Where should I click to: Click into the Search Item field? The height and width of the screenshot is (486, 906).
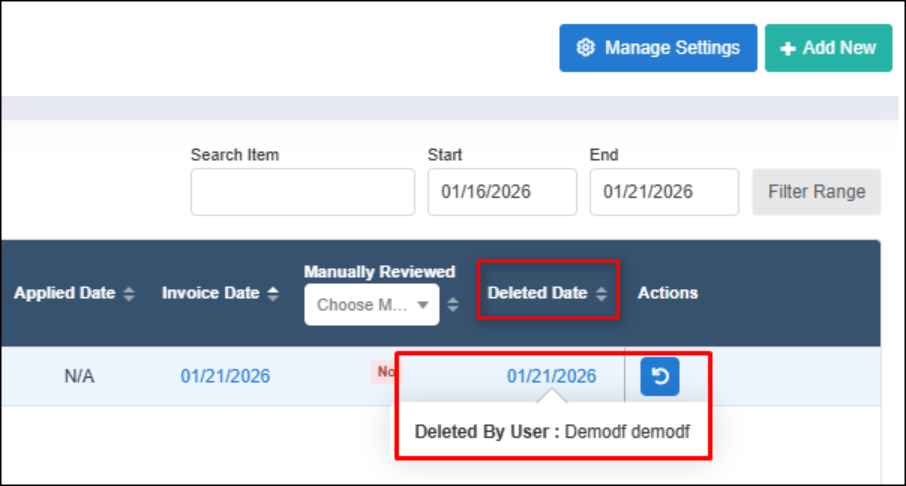click(302, 192)
